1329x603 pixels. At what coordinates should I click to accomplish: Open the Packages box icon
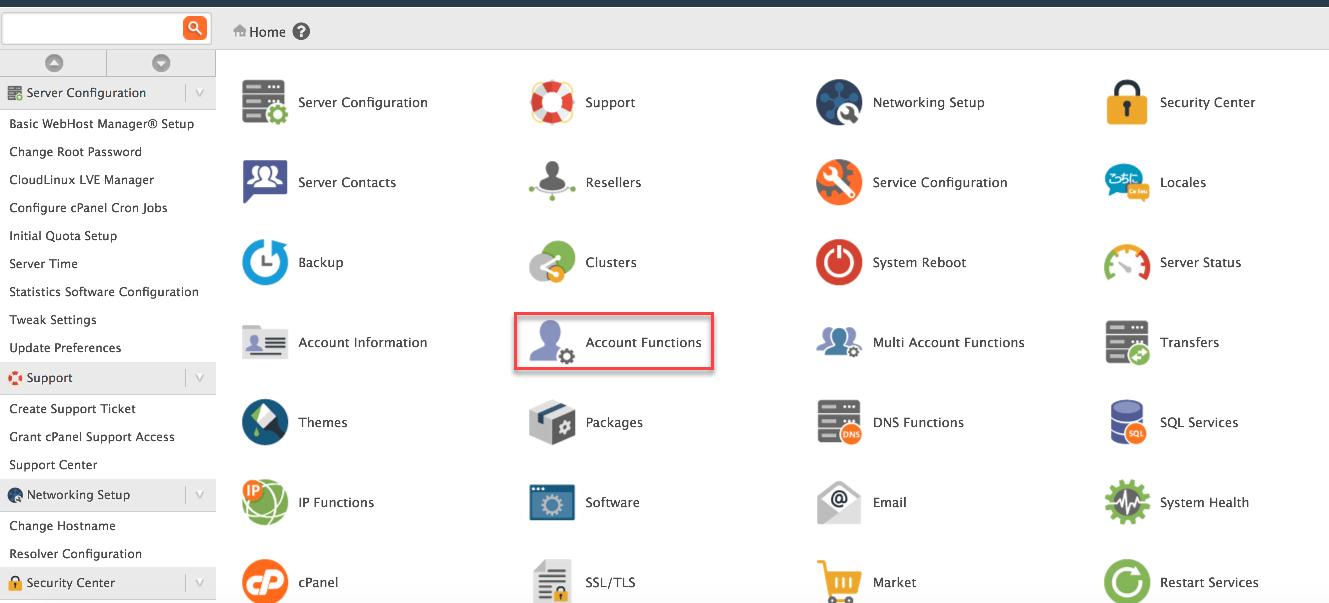552,422
